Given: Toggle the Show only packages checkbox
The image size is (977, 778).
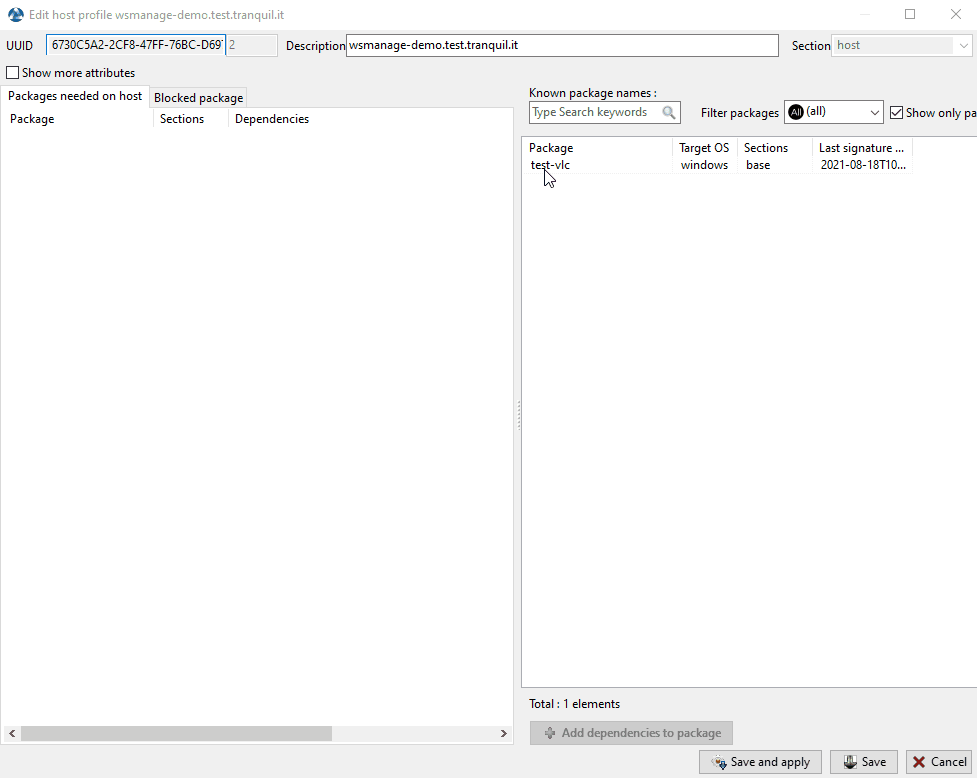Looking at the screenshot, I should tap(896, 113).
